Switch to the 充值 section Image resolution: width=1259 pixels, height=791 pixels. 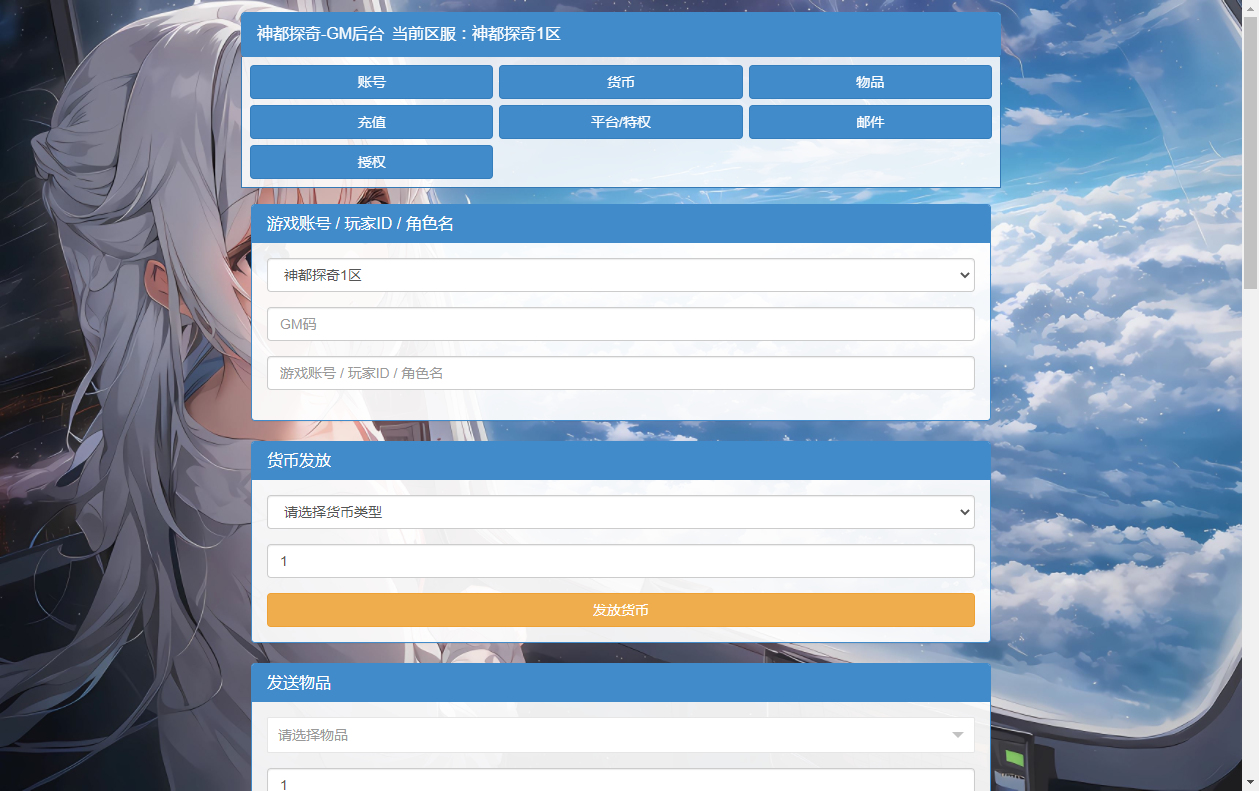[x=371, y=122]
